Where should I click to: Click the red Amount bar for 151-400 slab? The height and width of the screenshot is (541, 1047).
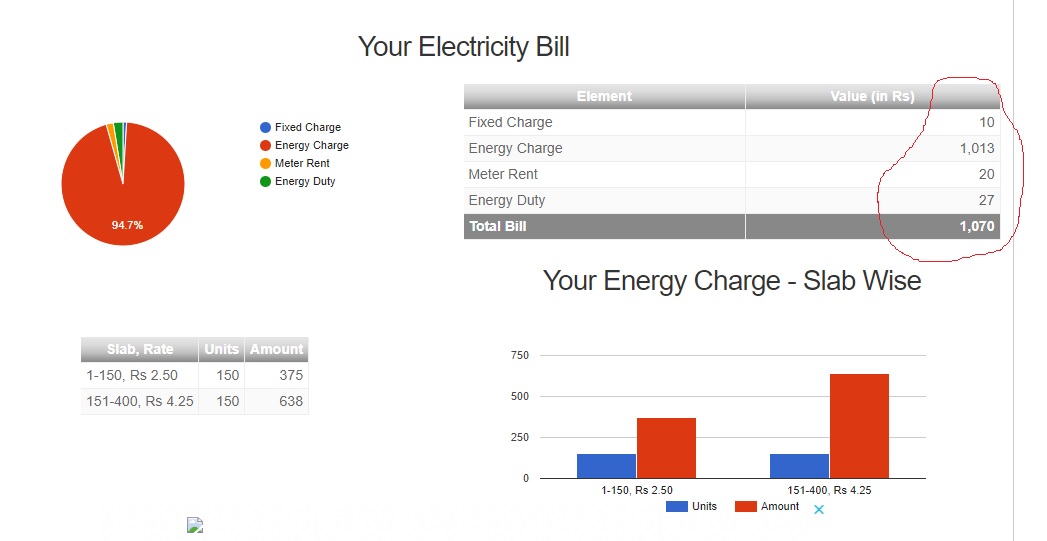pos(859,426)
